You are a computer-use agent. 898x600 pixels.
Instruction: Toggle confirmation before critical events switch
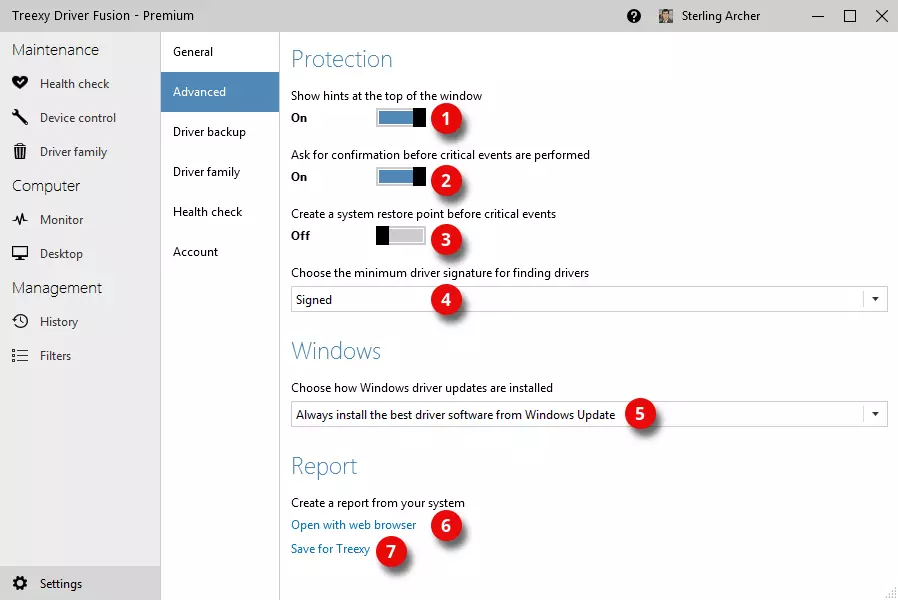[401, 176]
